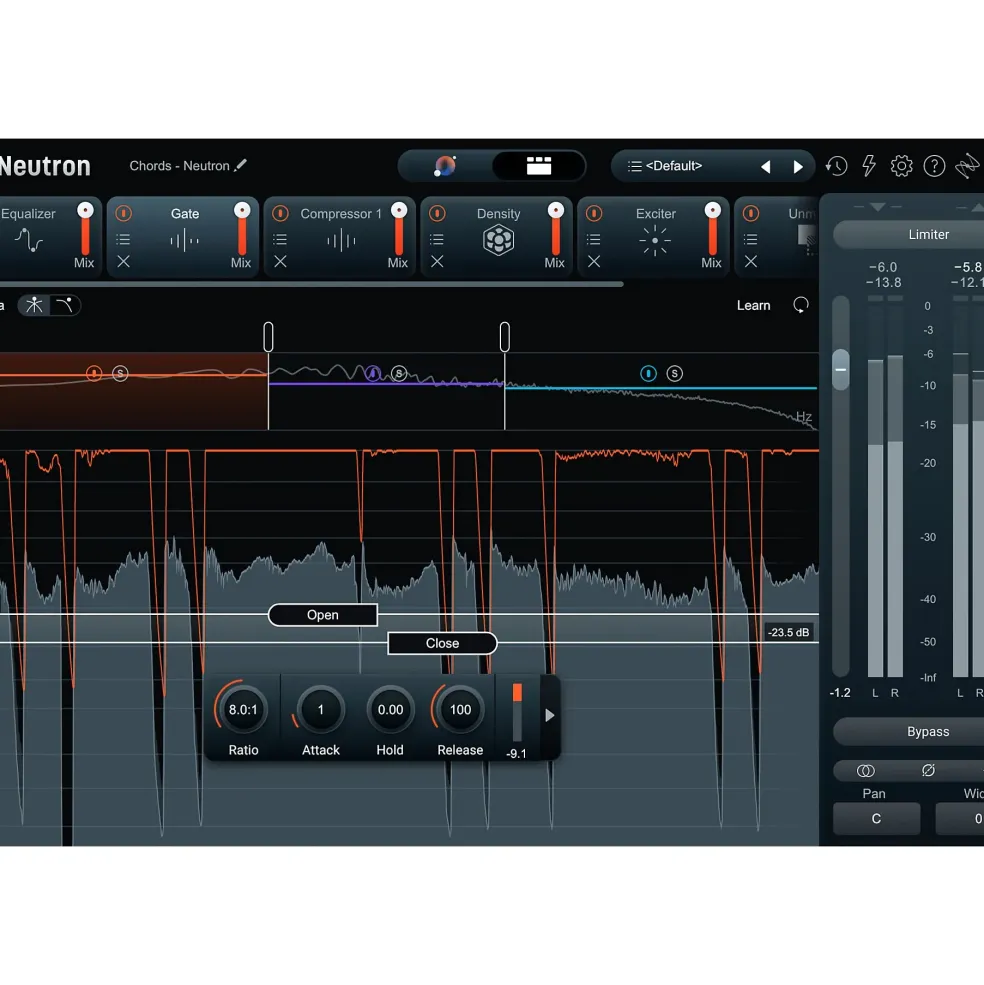The width and height of the screenshot is (984, 985).
Task: Click the Density flower icon
Action: [x=498, y=240]
